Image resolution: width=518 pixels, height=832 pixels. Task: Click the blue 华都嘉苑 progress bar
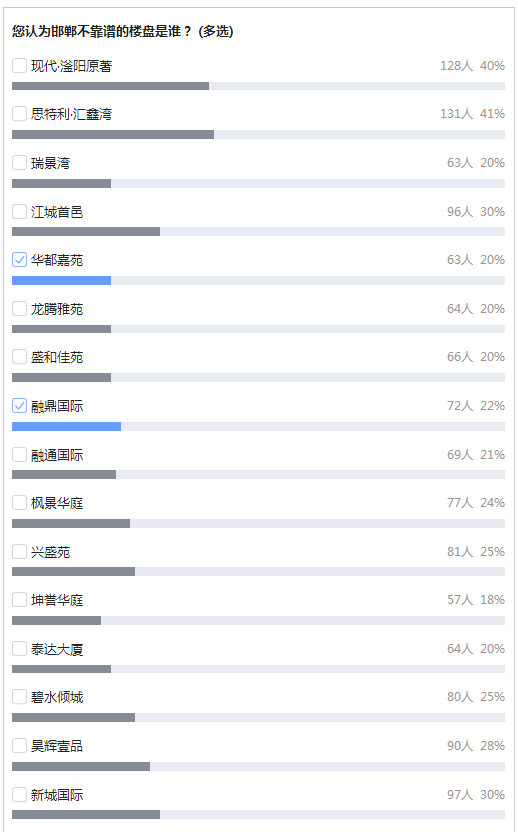click(62, 281)
